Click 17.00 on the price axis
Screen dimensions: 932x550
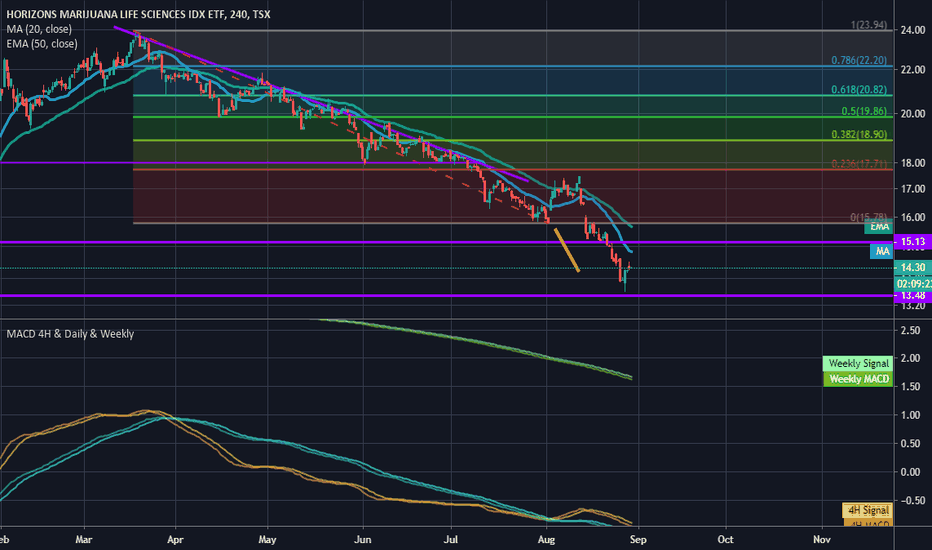pos(913,189)
